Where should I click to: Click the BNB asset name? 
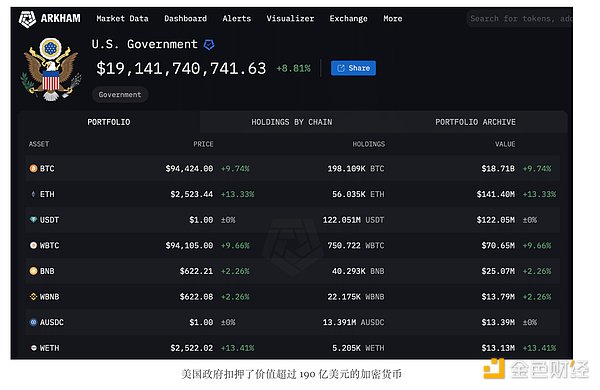click(47, 271)
